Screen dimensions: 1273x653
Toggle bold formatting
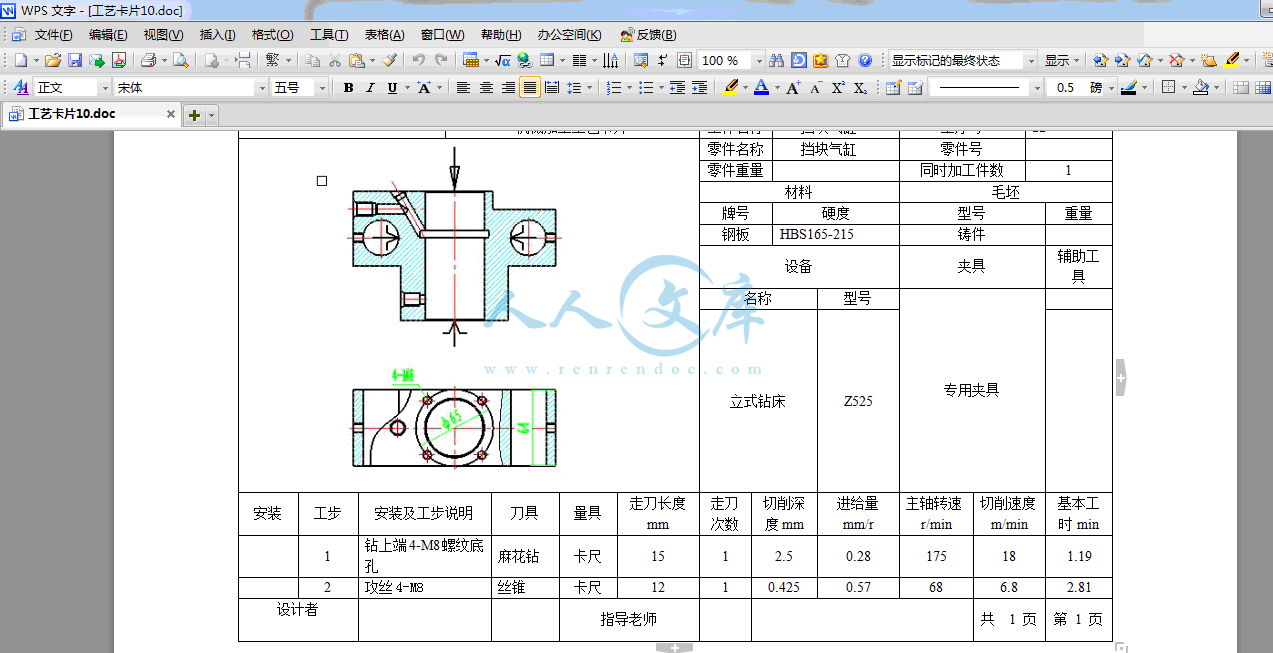348,87
